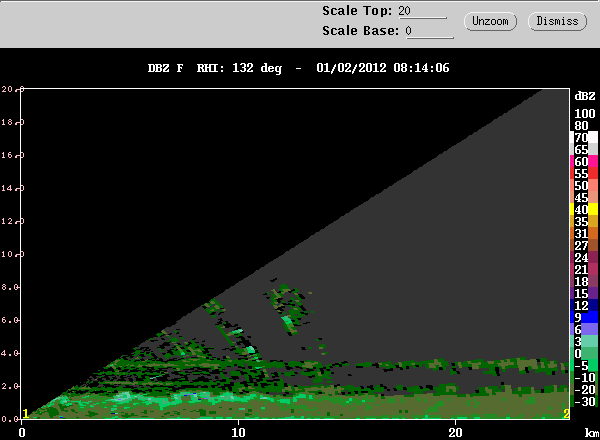Click the Unzoom button

490,21
